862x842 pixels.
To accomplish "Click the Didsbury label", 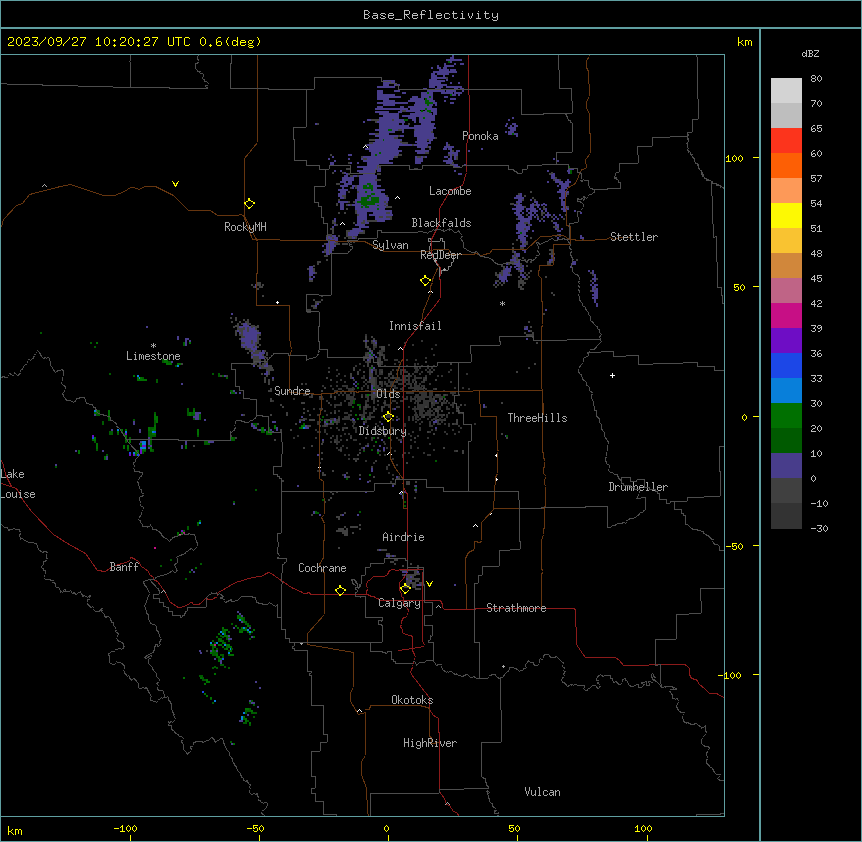I will [382, 431].
